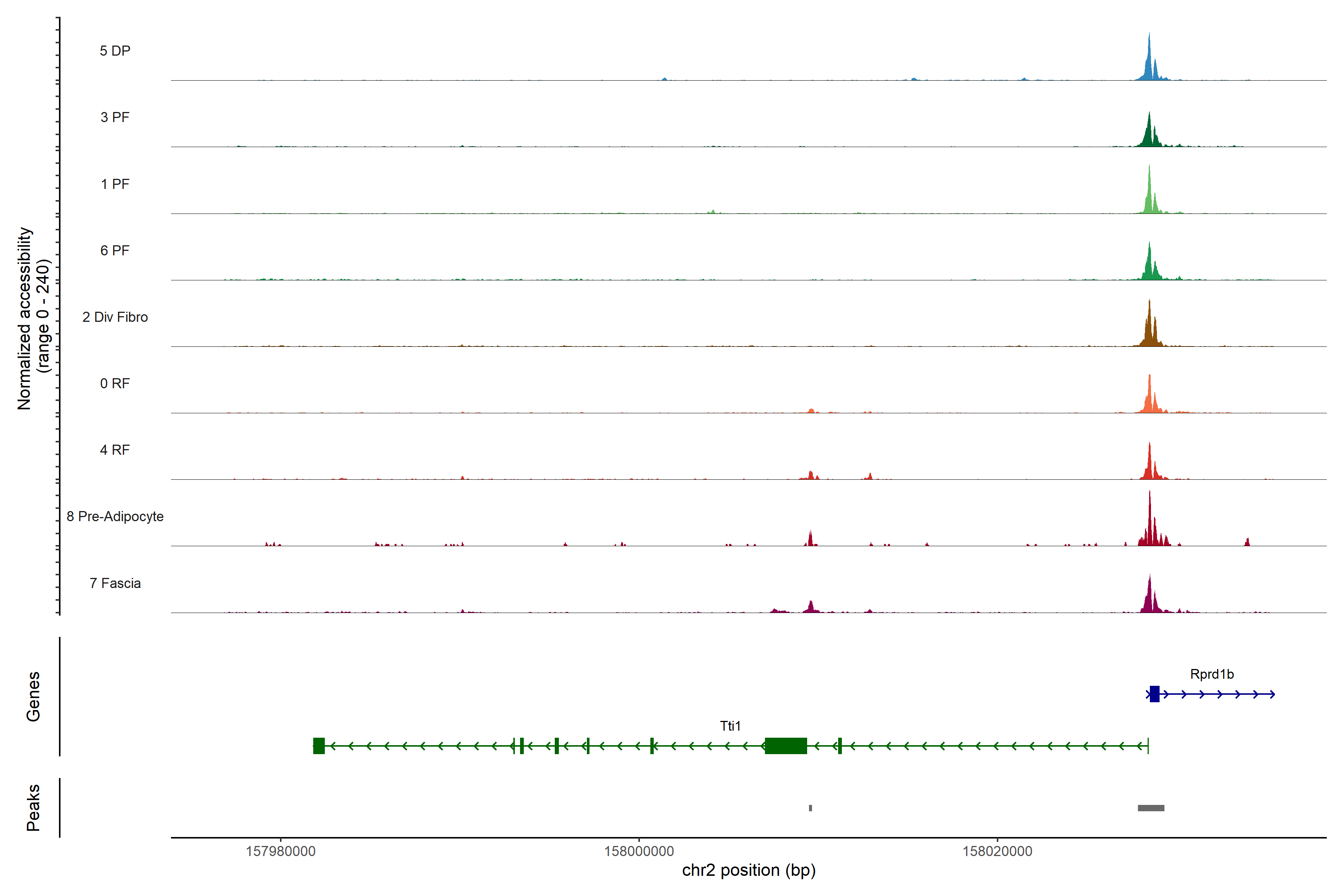Image resolution: width=1344 pixels, height=896 pixels.
Task: Click the 2 Div Fibro label
Action: coord(115,317)
